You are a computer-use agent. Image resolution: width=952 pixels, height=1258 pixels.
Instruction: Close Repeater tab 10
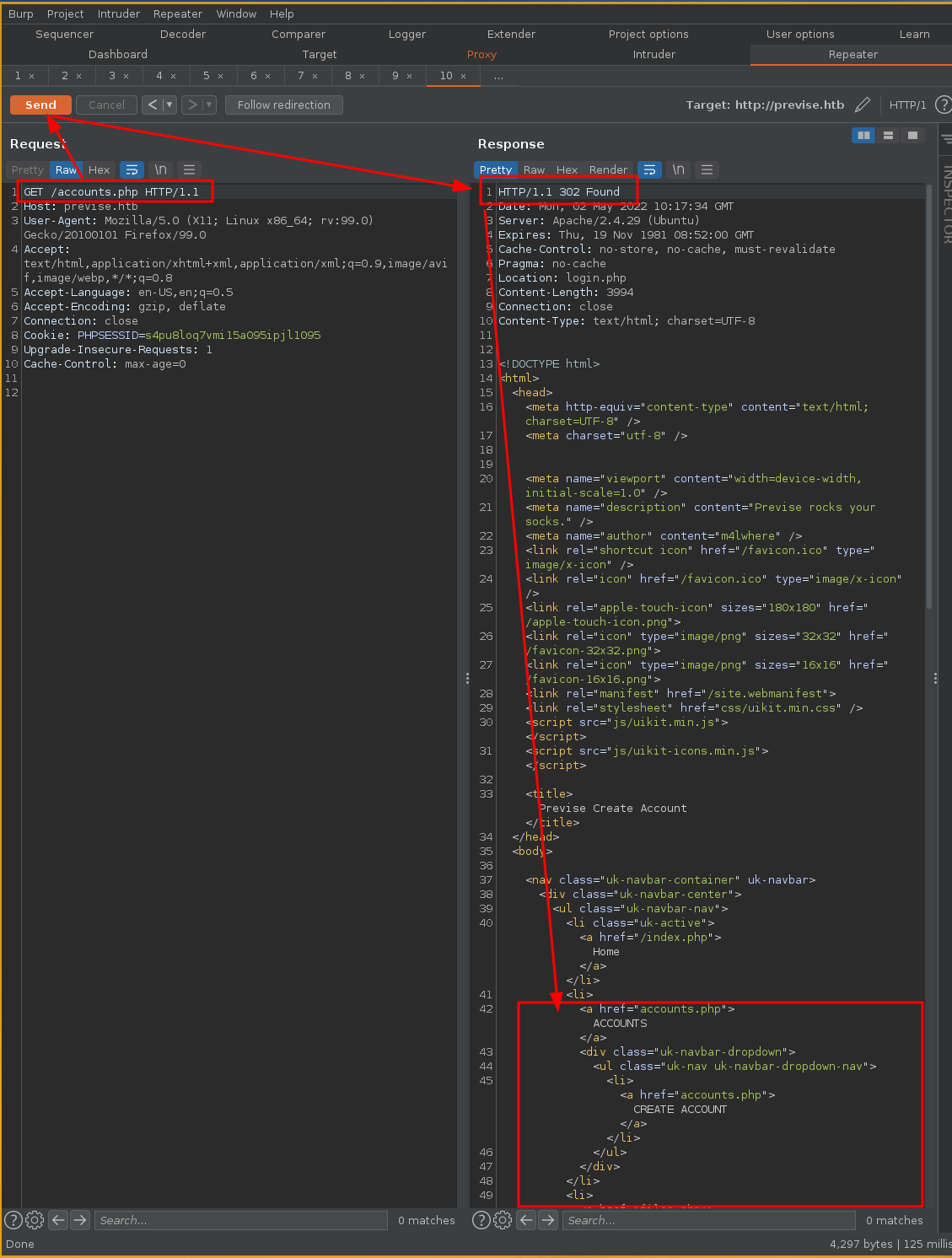coord(463,76)
